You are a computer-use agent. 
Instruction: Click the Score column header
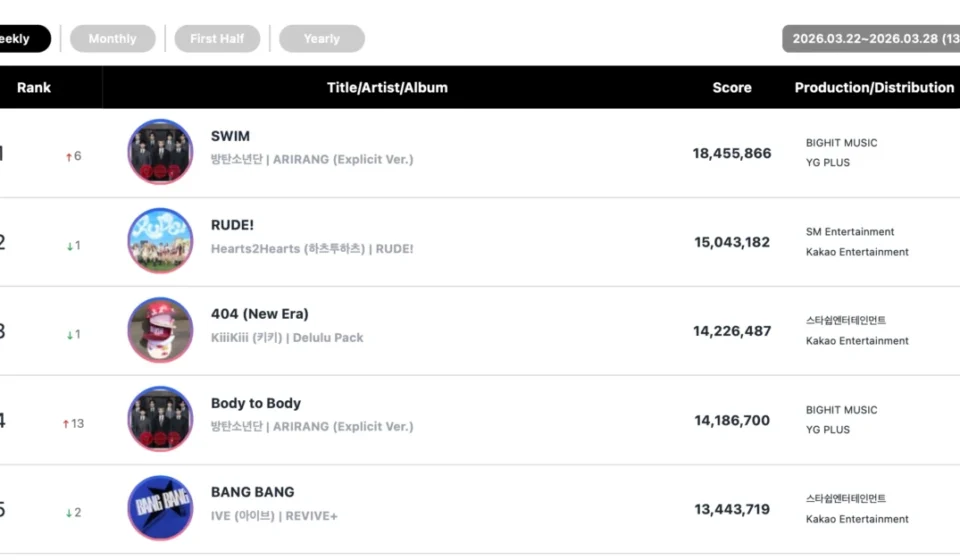(x=731, y=88)
